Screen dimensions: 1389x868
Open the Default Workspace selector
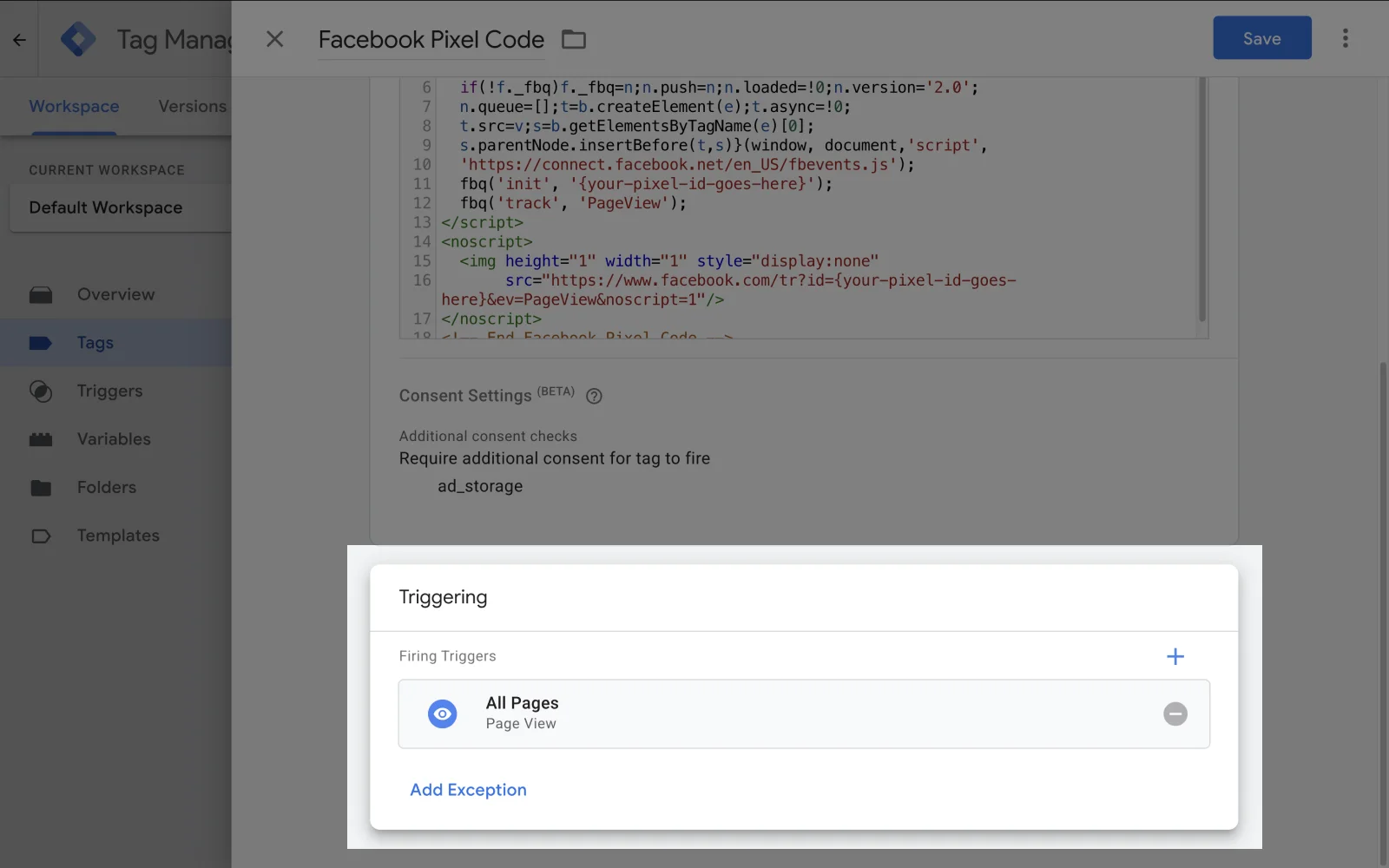[120, 207]
